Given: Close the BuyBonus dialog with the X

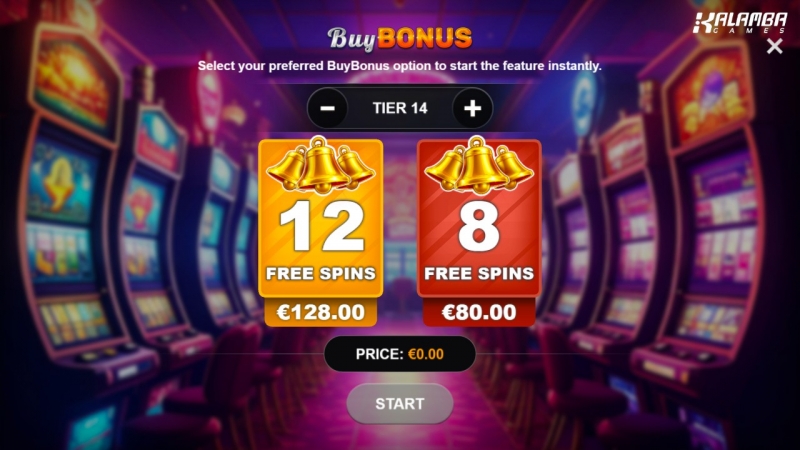Looking at the screenshot, I should pyautogui.click(x=774, y=46).
